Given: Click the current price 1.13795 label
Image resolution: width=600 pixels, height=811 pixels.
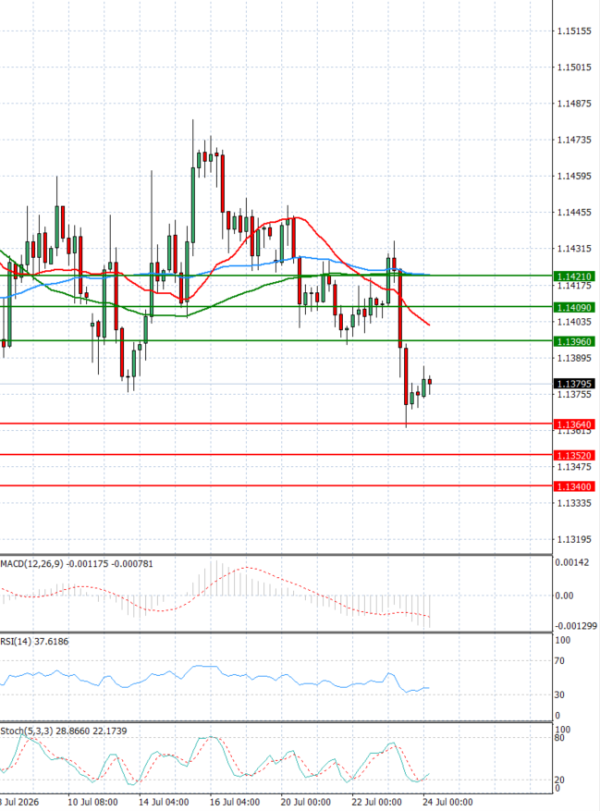Looking at the screenshot, I should [x=574, y=384].
